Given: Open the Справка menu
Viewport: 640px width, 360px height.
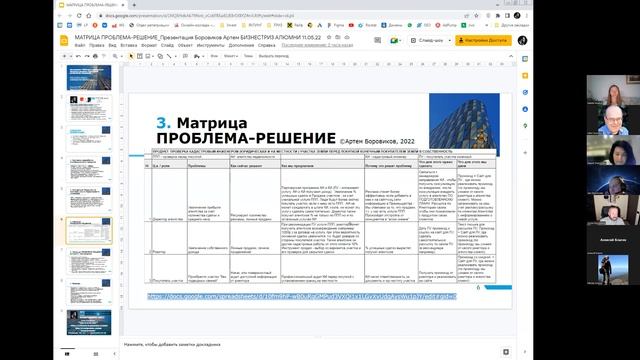Looking at the screenshot, I should pos(267,45).
